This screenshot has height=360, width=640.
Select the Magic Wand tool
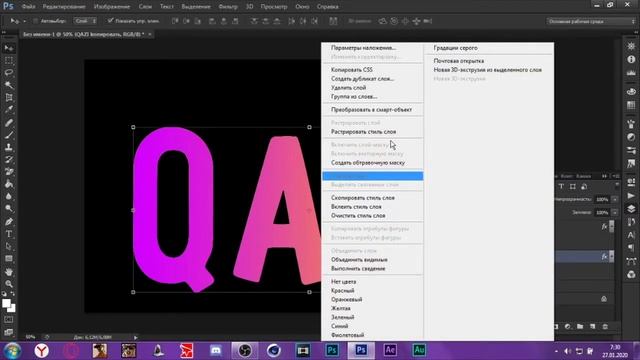(9, 85)
